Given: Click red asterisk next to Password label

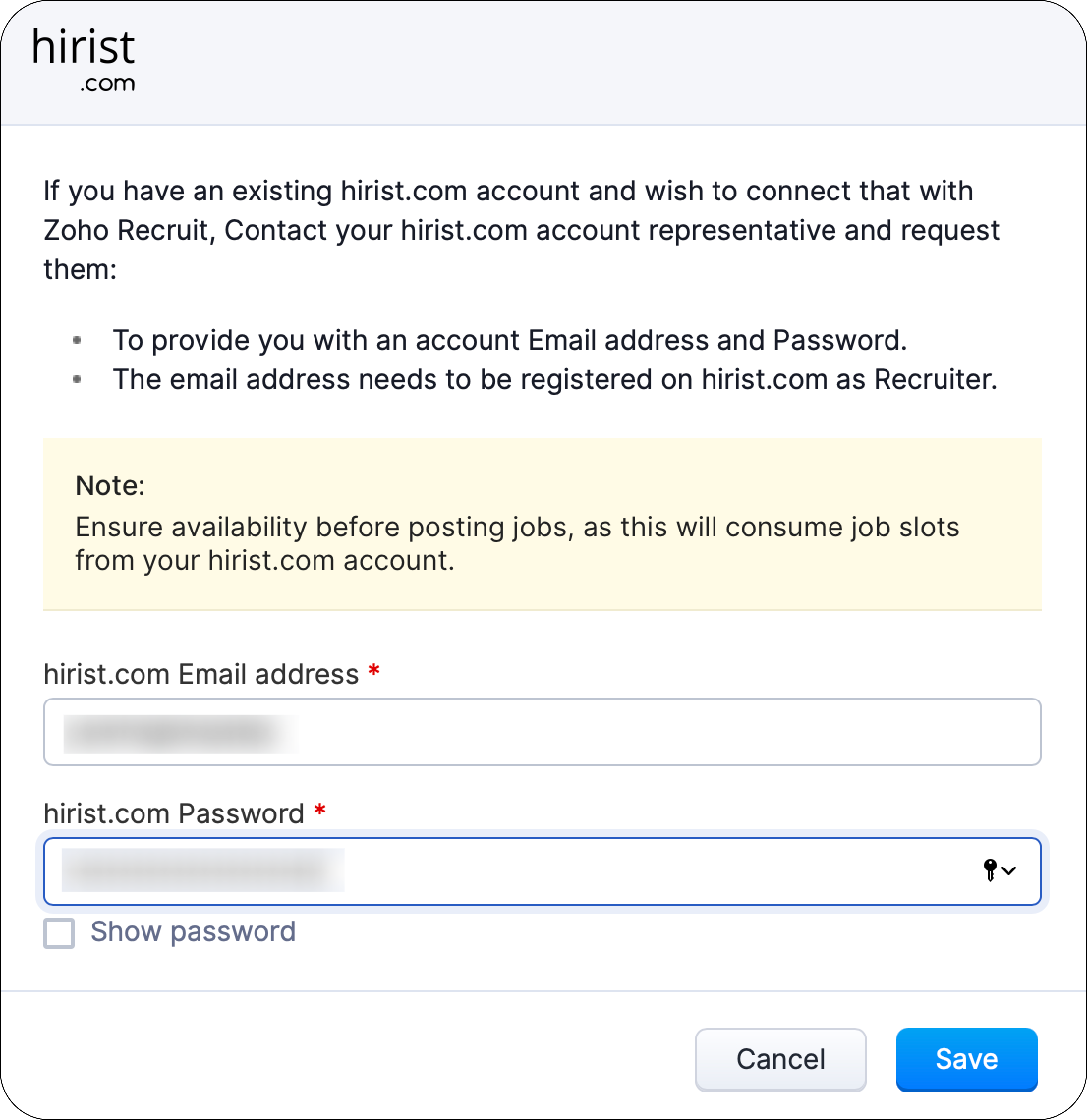Looking at the screenshot, I should click(x=320, y=810).
